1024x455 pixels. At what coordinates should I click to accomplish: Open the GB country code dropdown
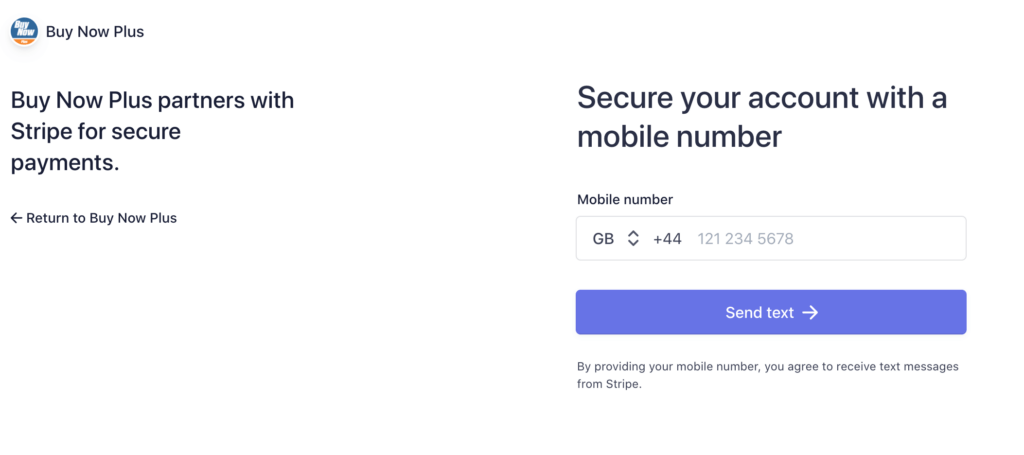pos(616,239)
